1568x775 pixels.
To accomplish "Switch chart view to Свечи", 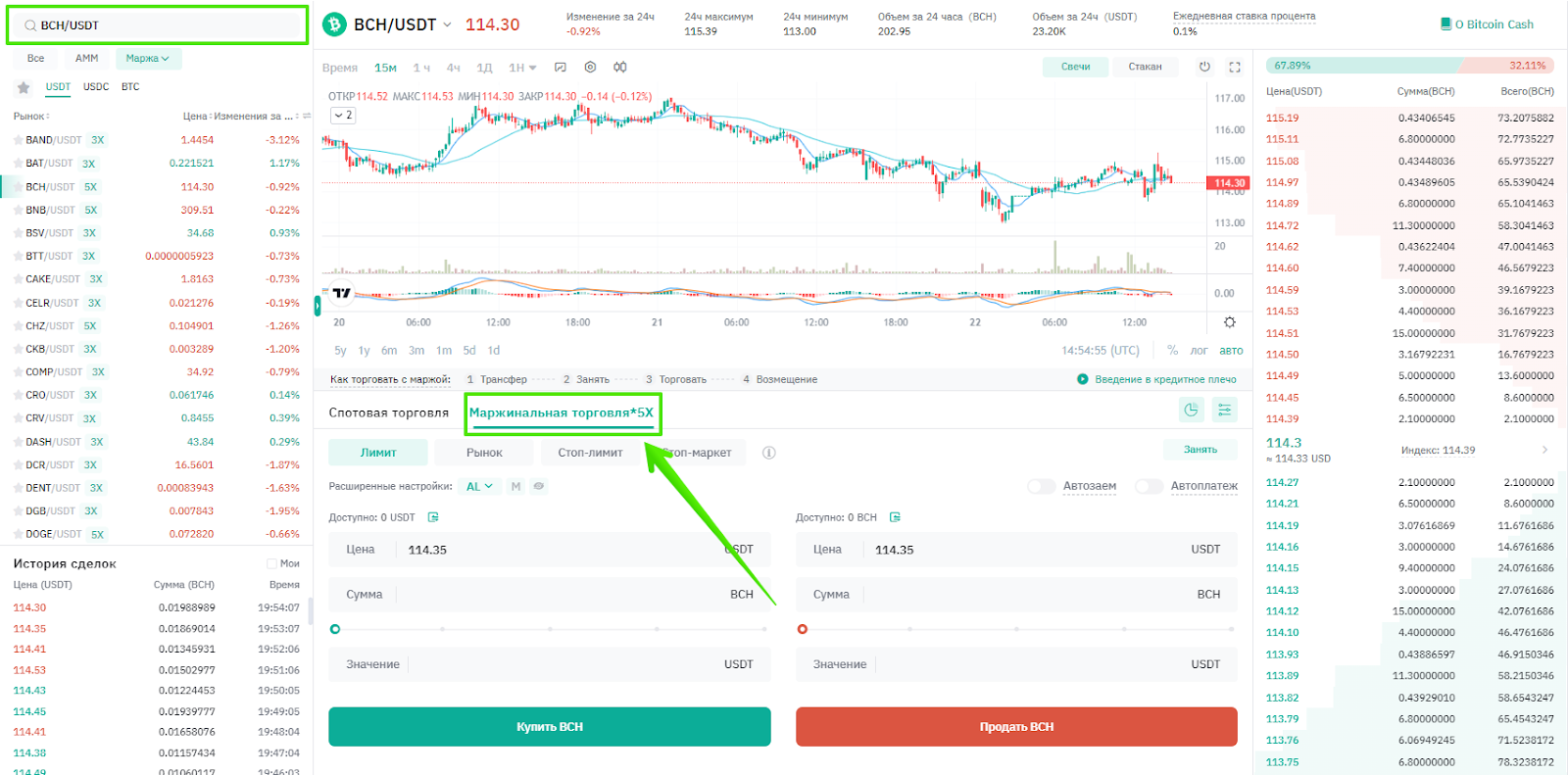I will pos(1075,67).
